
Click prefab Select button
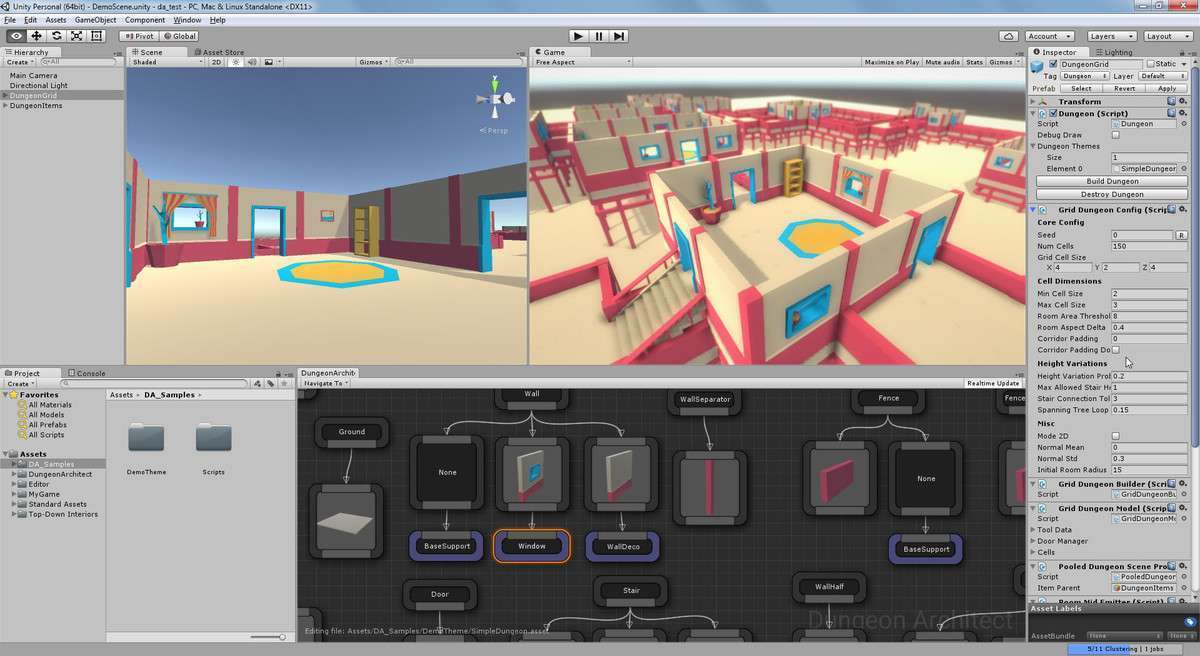(x=1081, y=88)
